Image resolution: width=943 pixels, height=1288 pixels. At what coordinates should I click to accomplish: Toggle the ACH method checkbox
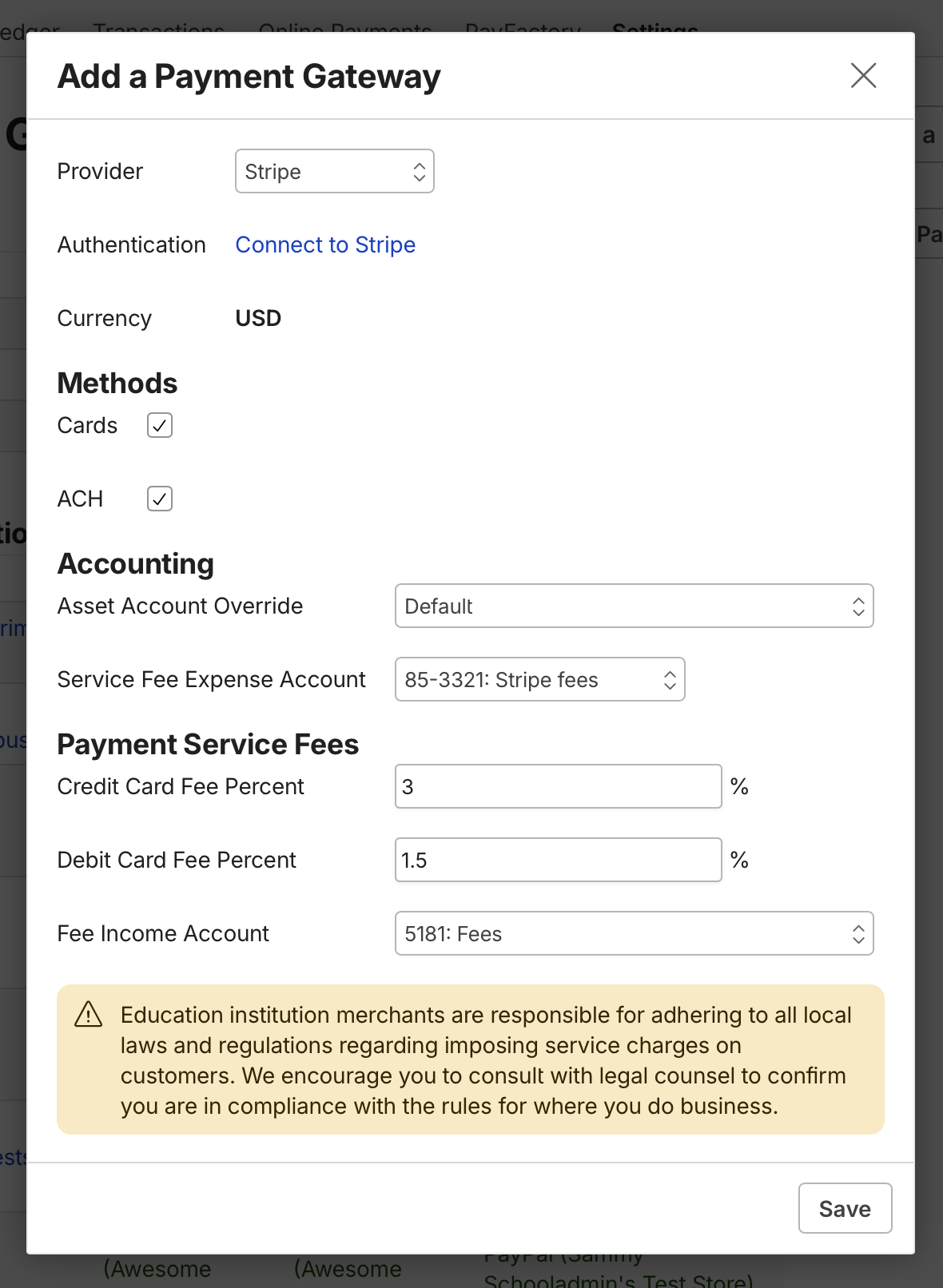click(160, 499)
